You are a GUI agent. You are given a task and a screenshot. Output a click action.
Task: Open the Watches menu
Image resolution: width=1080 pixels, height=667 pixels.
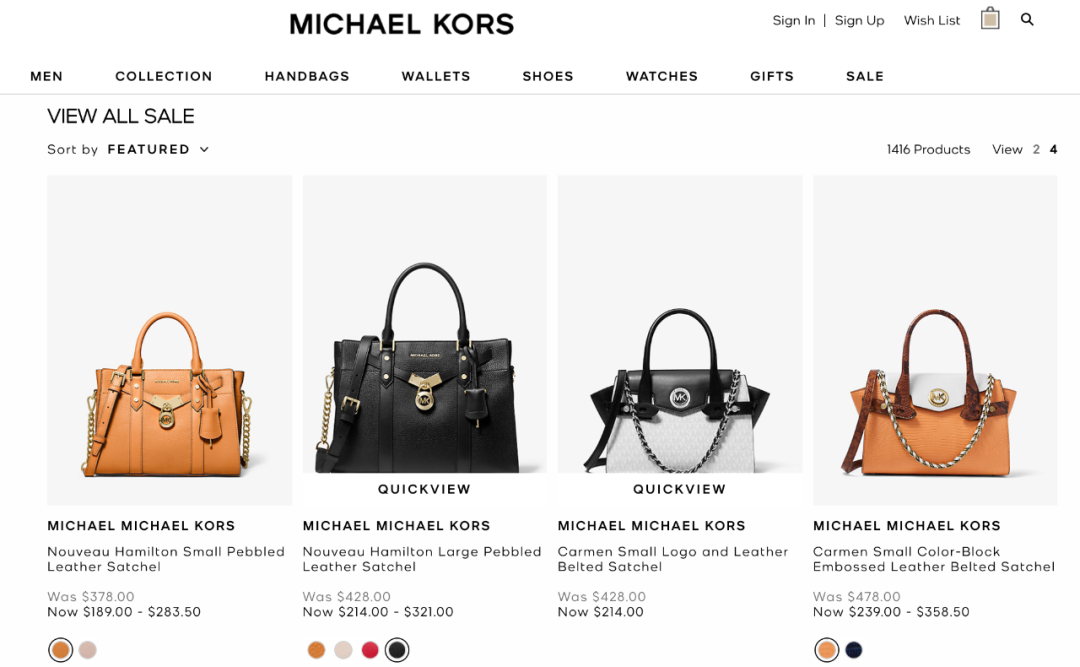(662, 76)
